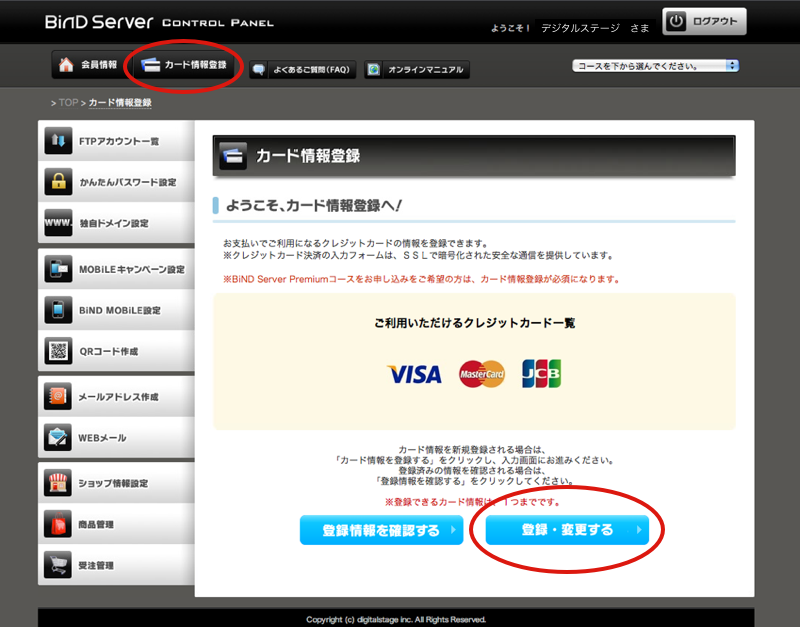Click the copyright footer text
Viewport: 802px width, 630px height.
pos(396,620)
